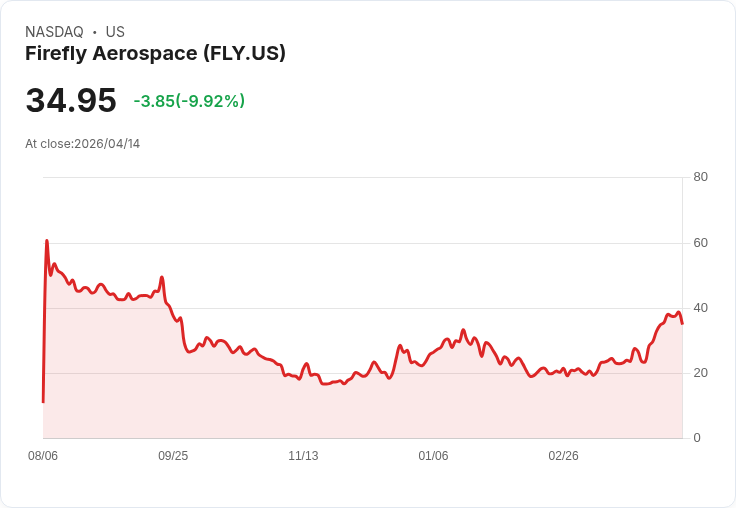Screen dimensions: 736x508
Task: Click the US market label
Action: click(115, 32)
